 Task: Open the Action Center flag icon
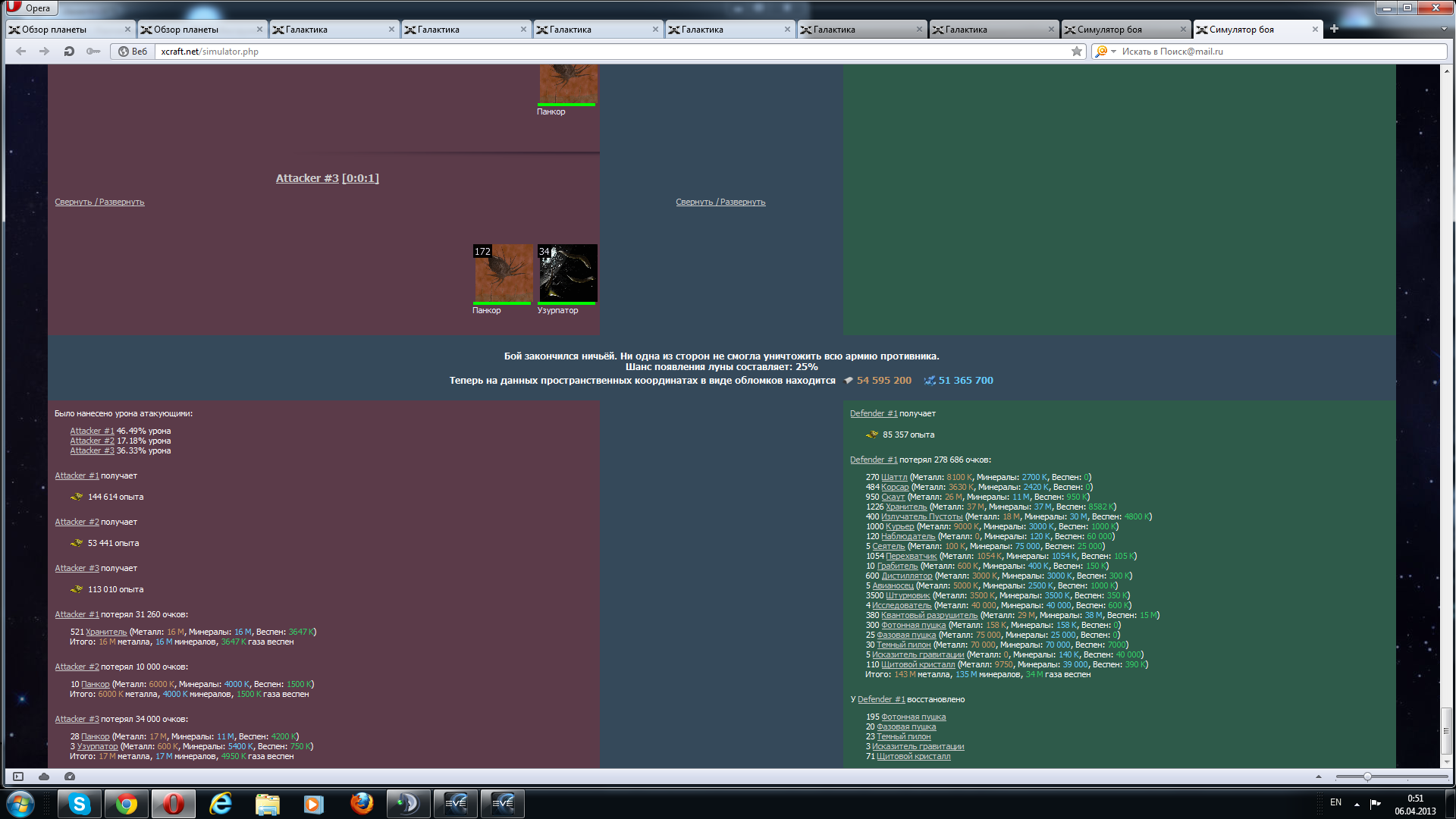pos(1375,804)
